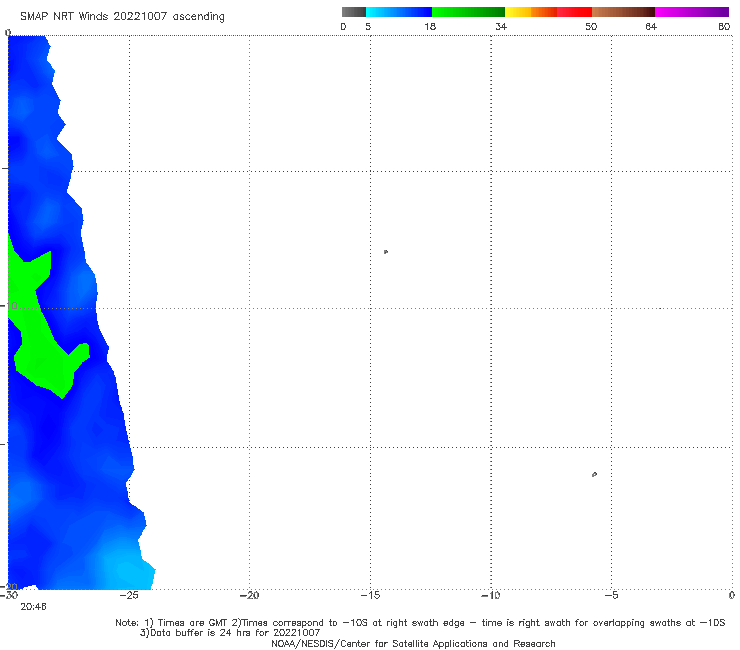Click the swath time label 20:46
The image size is (740, 650).
click(x=34, y=607)
